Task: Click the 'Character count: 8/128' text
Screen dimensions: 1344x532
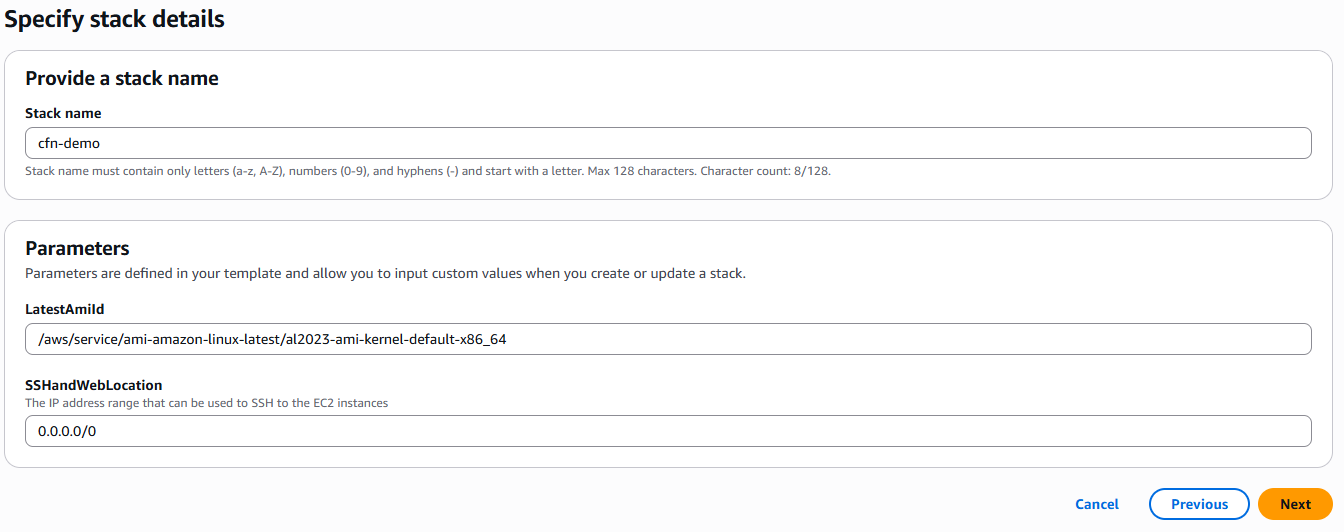Action: (765, 171)
